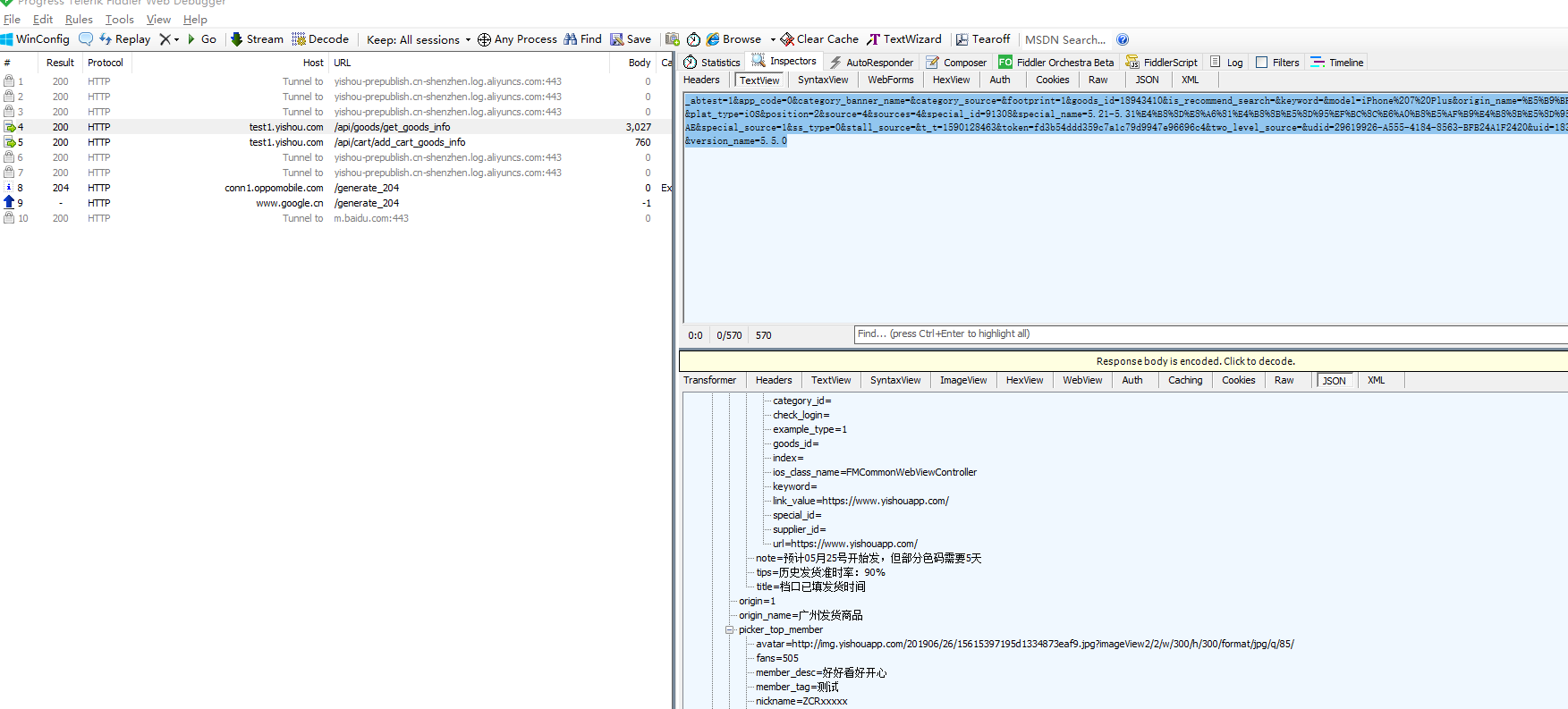The width and height of the screenshot is (1568, 709).
Task: Click the Any Process target picker
Action: pos(517,39)
